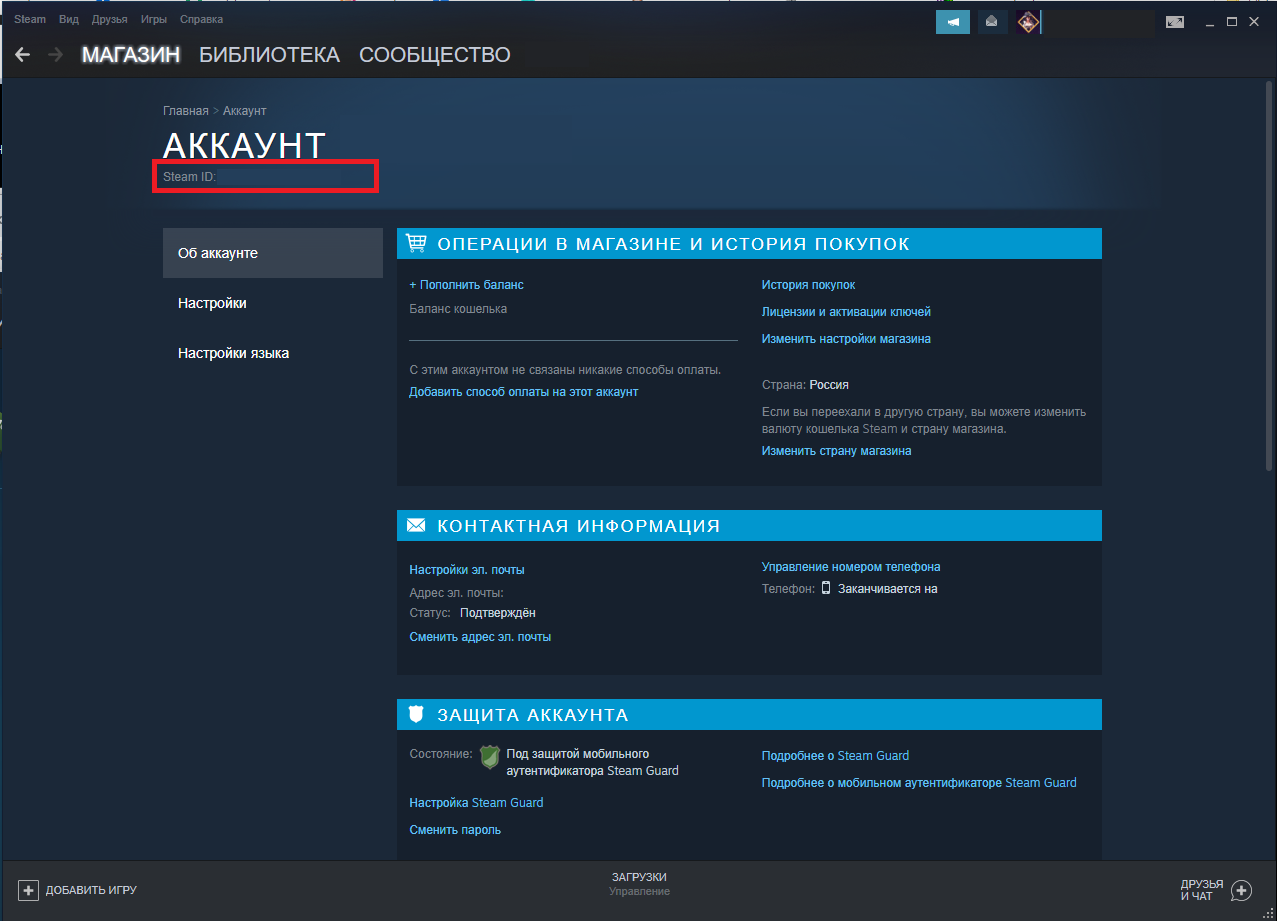1277x921 pixels.
Task: Switch to the БИБЛИОТЕКА section
Action: [x=270, y=55]
